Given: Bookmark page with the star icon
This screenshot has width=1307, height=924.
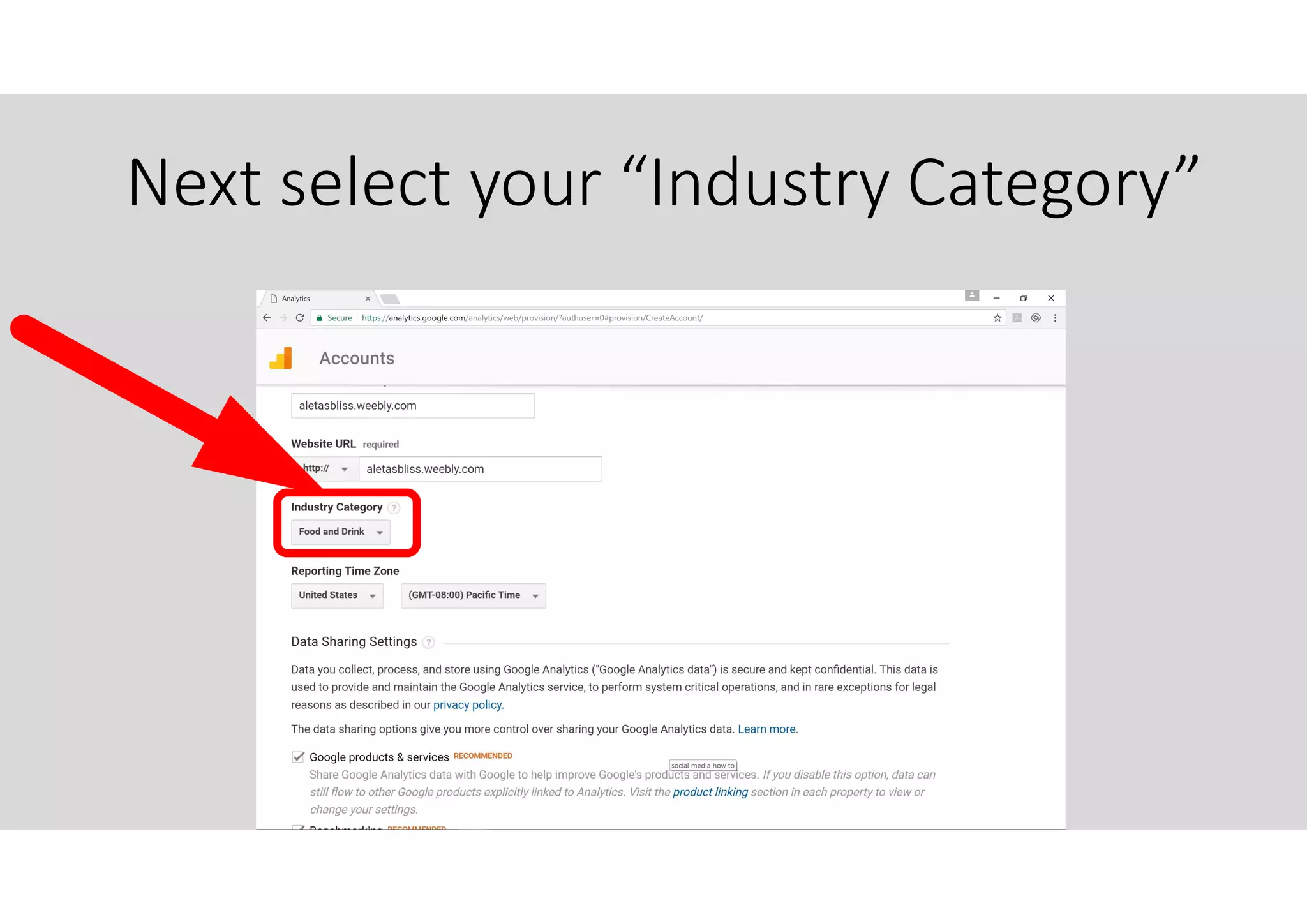Looking at the screenshot, I should [x=997, y=318].
